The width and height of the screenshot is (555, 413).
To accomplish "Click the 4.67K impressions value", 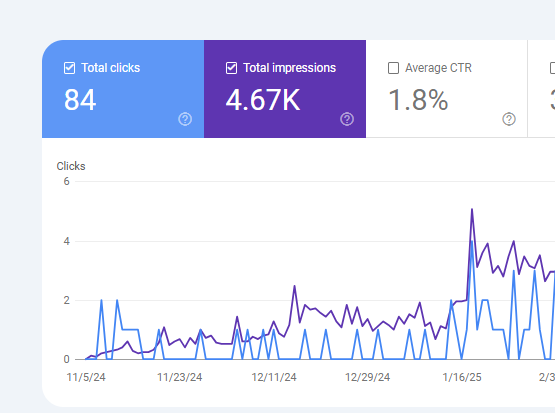I will (263, 100).
